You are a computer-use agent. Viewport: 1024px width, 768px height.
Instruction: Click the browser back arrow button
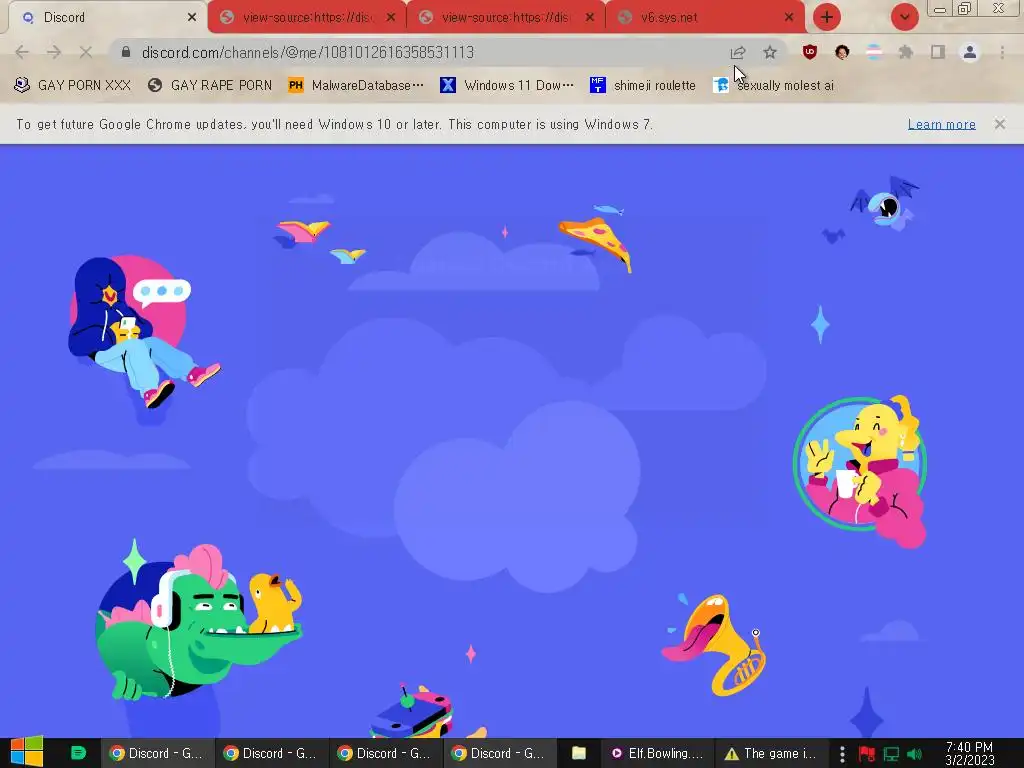(22, 52)
